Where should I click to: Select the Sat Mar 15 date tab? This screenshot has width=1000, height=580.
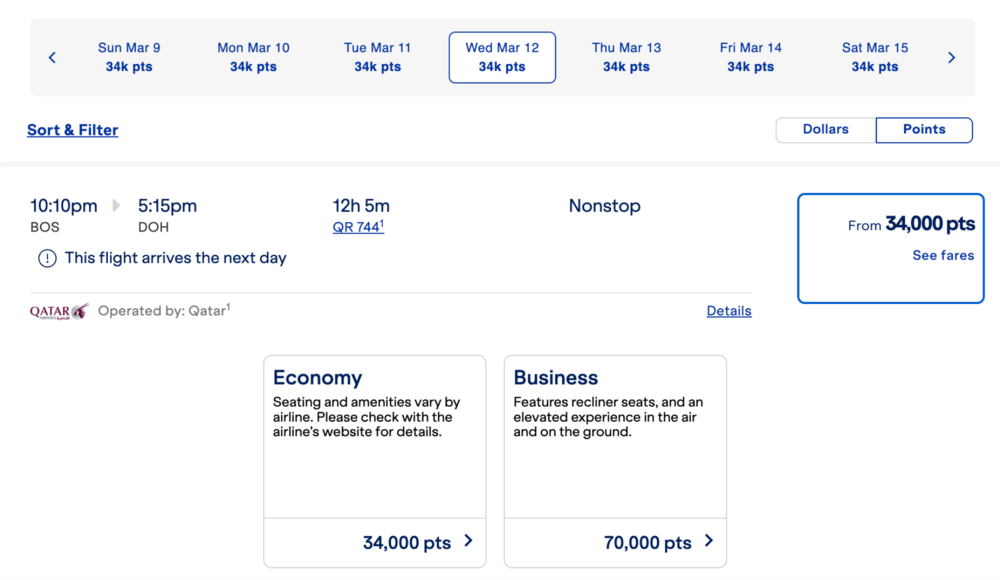[x=875, y=57]
